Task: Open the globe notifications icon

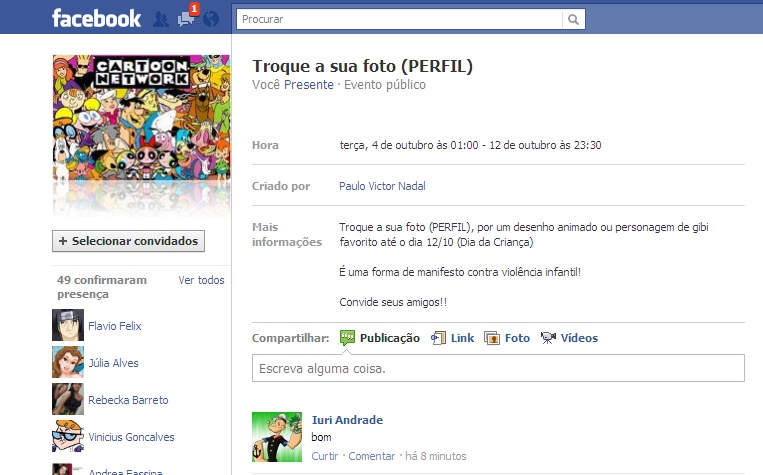Action: pyautogui.click(x=211, y=19)
